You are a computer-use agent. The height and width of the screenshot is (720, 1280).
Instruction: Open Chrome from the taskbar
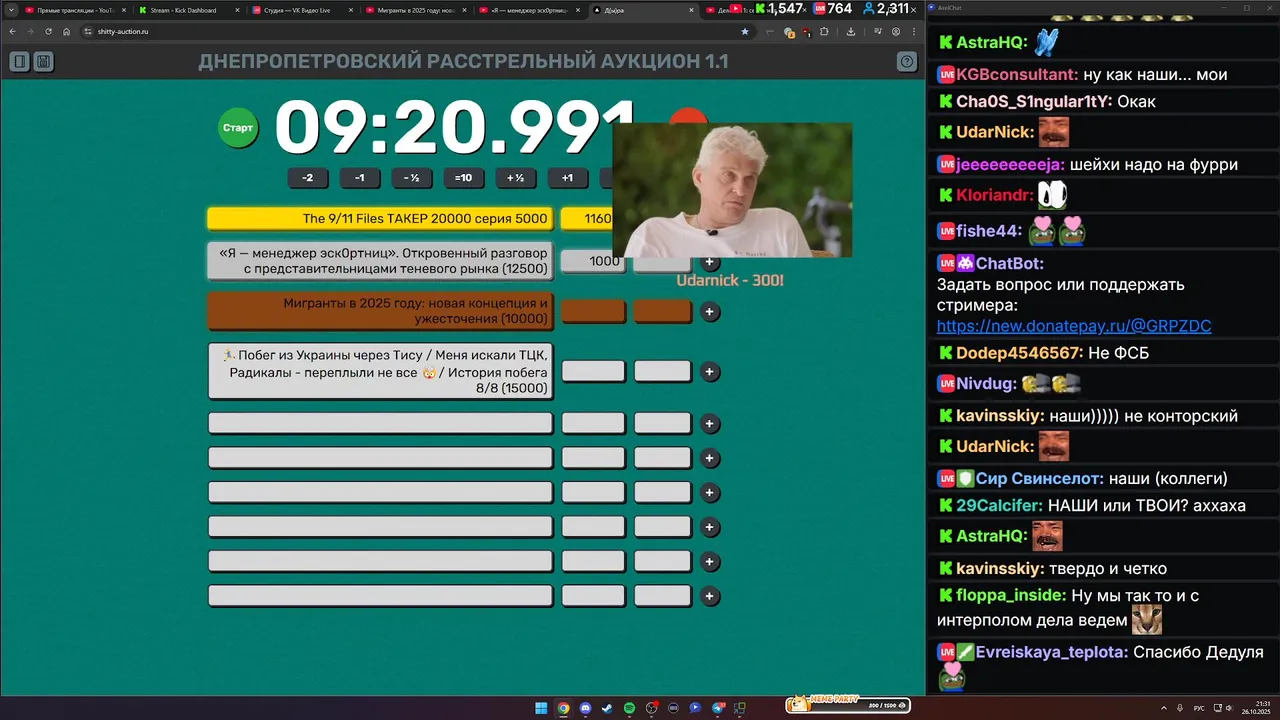(x=563, y=708)
